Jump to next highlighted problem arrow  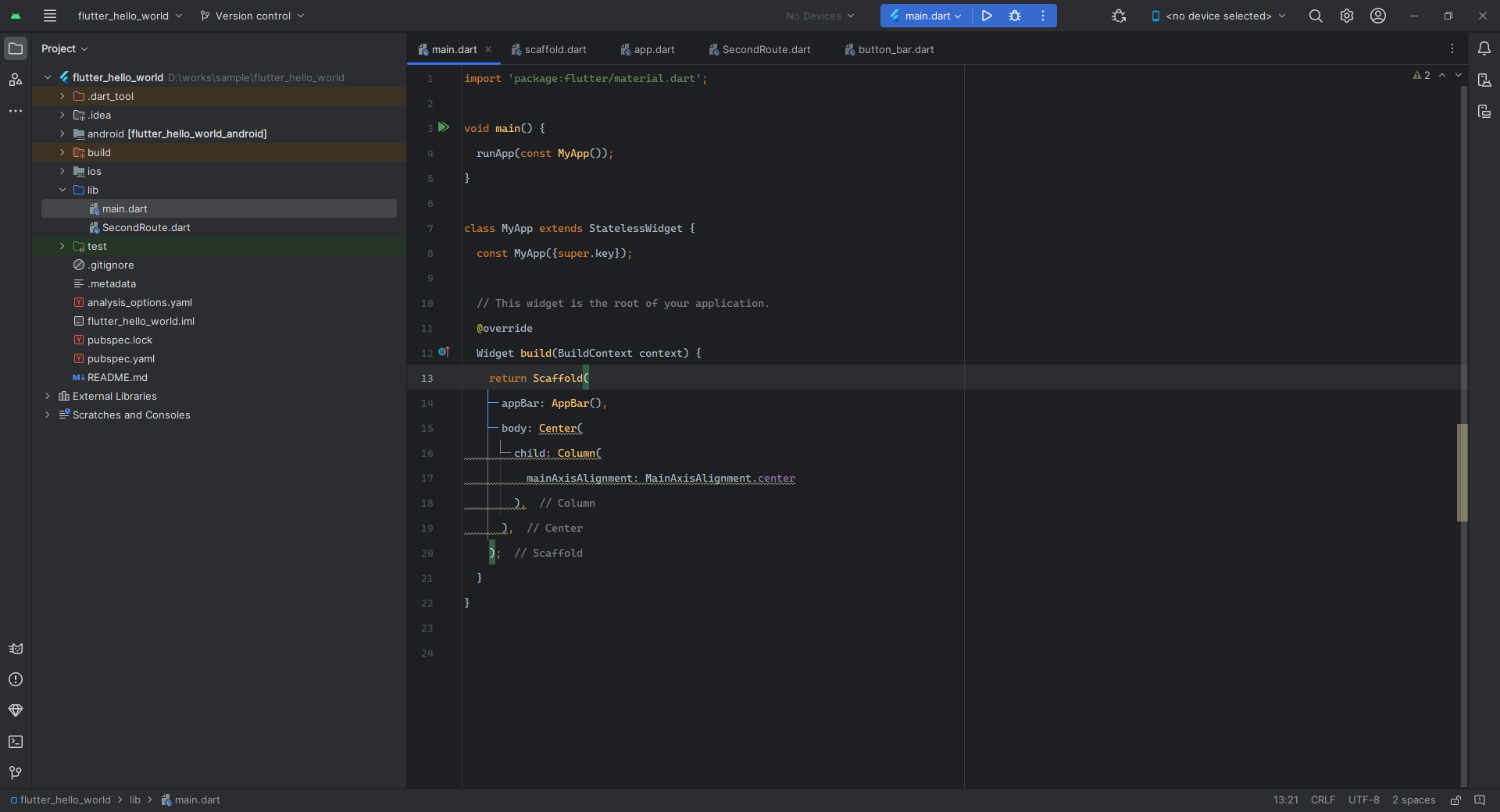[x=1459, y=76]
